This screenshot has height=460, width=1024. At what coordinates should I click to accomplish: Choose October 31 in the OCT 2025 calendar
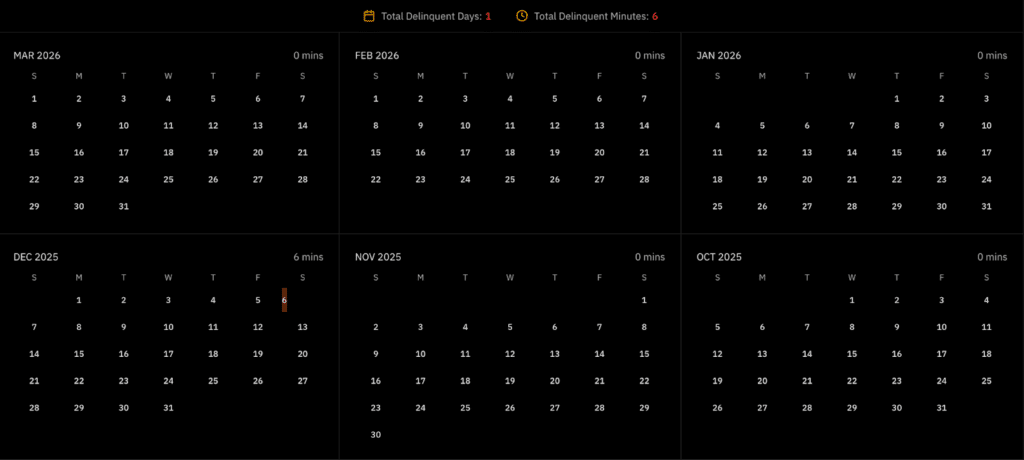941,408
